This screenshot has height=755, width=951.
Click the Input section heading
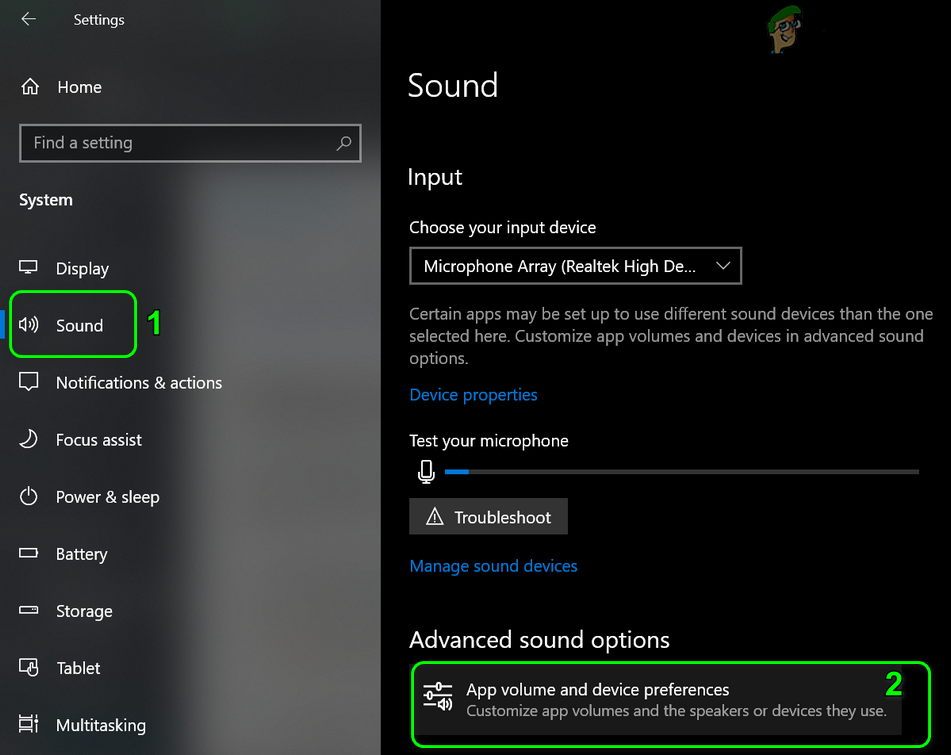tap(435, 177)
